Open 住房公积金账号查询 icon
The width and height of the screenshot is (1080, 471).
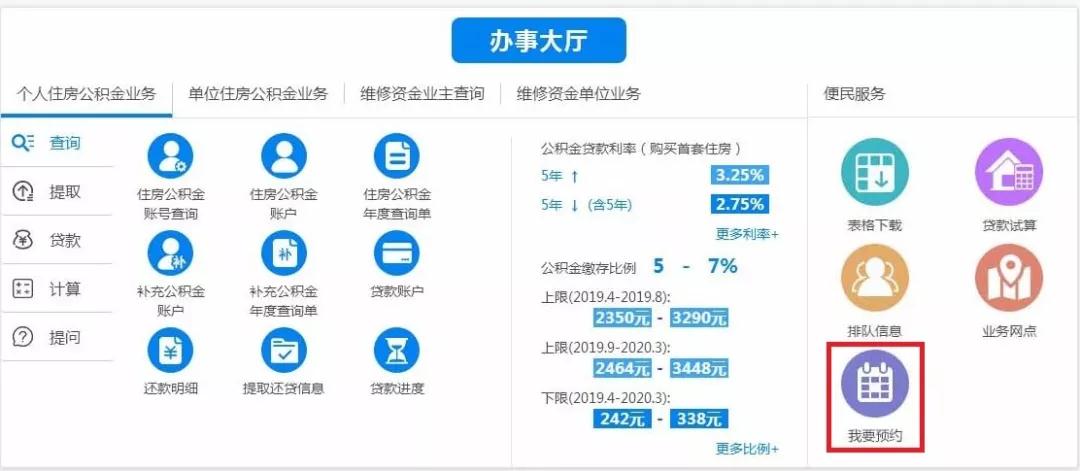coord(170,156)
